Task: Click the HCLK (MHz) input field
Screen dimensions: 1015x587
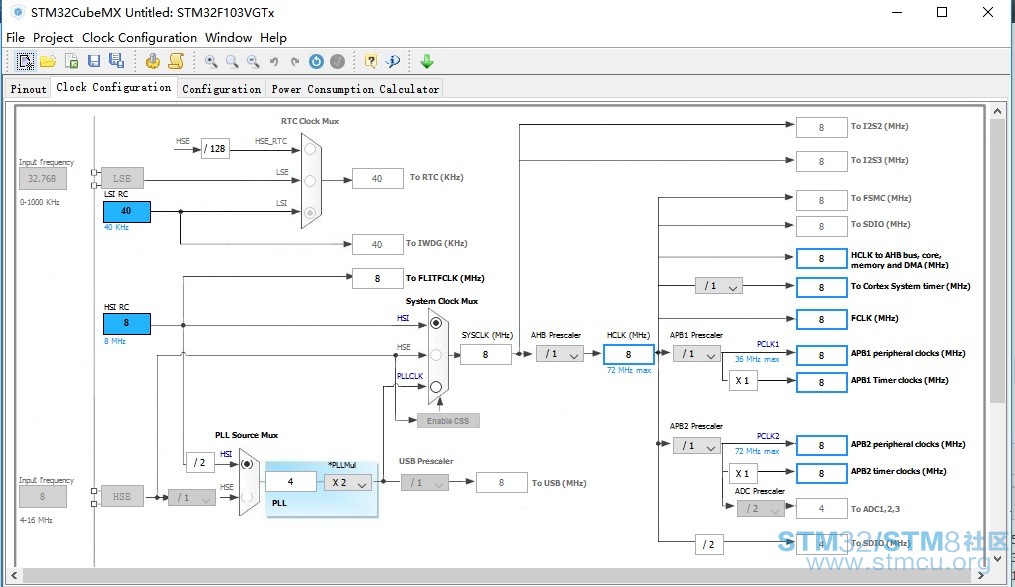Action: 629,354
